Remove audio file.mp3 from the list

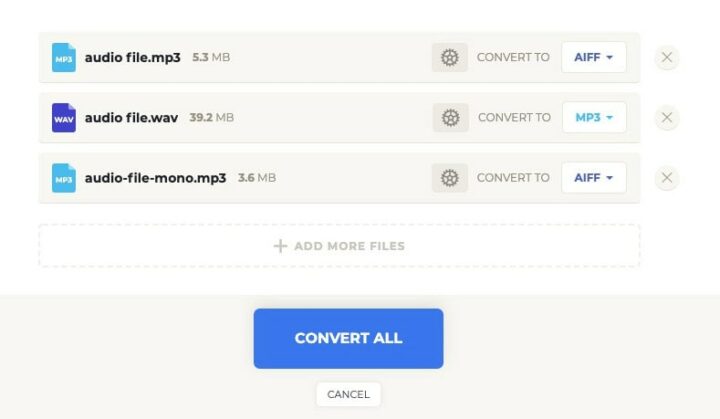[667, 58]
